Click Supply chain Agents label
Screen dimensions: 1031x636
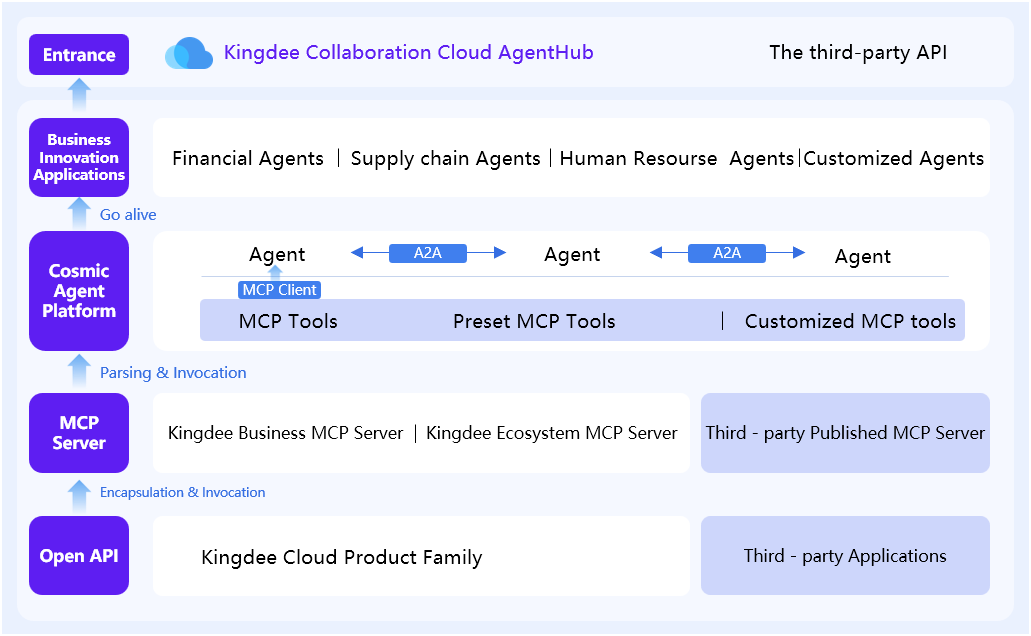click(x=445, y=159)
